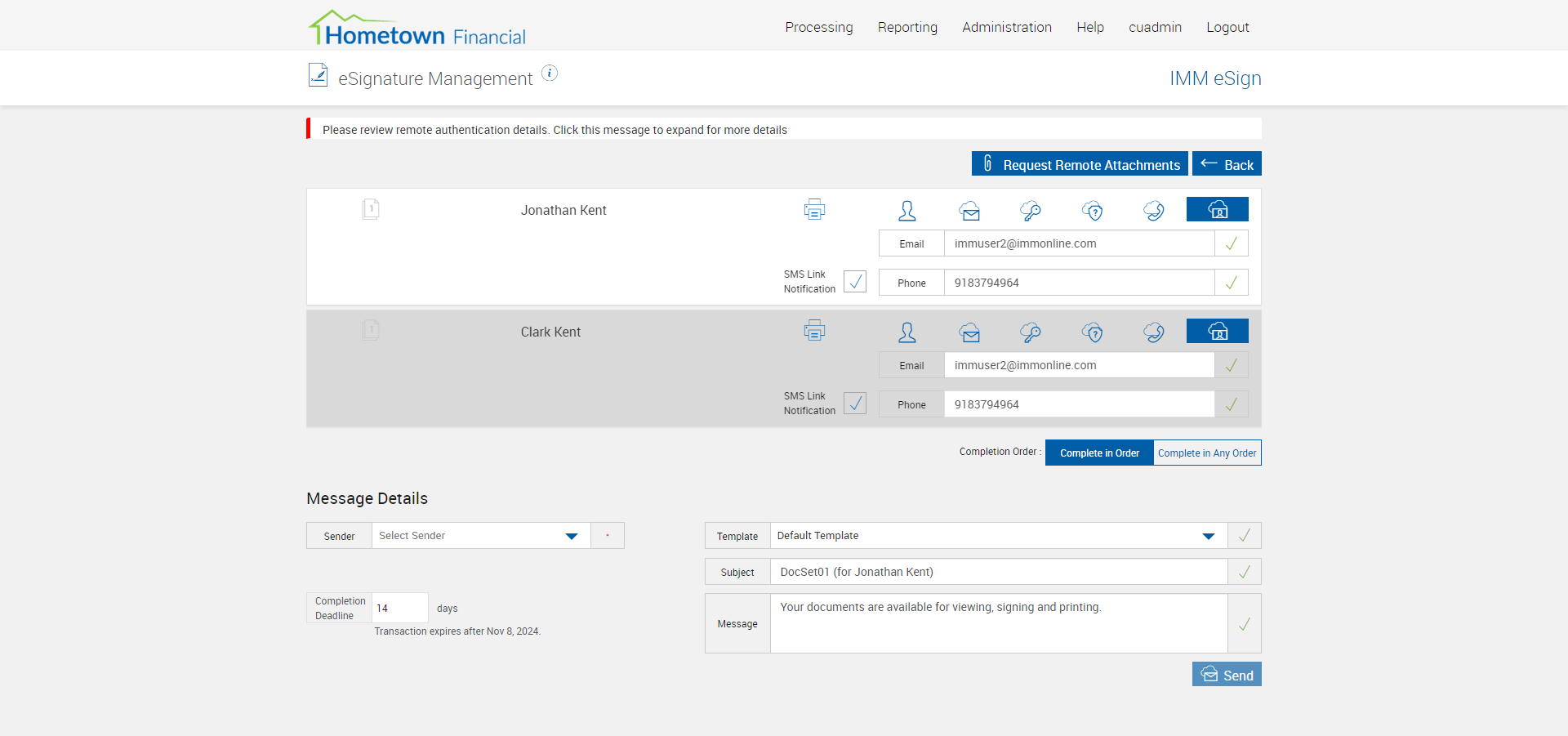1568x736 pixels.
Task: Open the Administration menu
Action: click(x=1006, y=27)
